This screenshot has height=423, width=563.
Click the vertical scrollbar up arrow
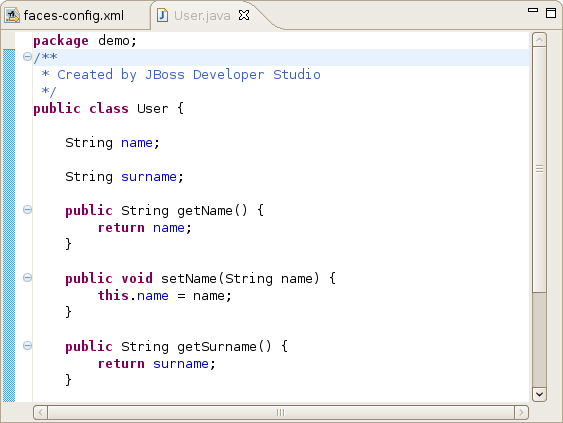click(x=539, y=39)
